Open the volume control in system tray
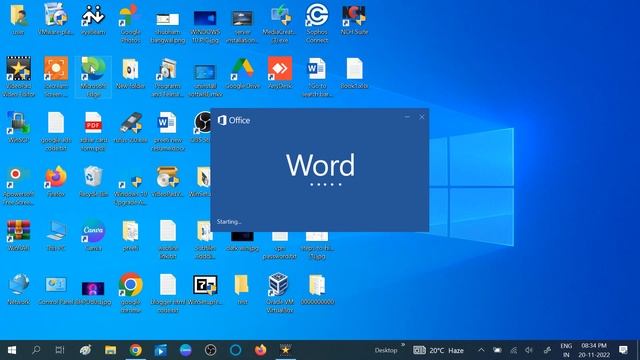This screenshot has width=640, height=360. coord(529,350)
